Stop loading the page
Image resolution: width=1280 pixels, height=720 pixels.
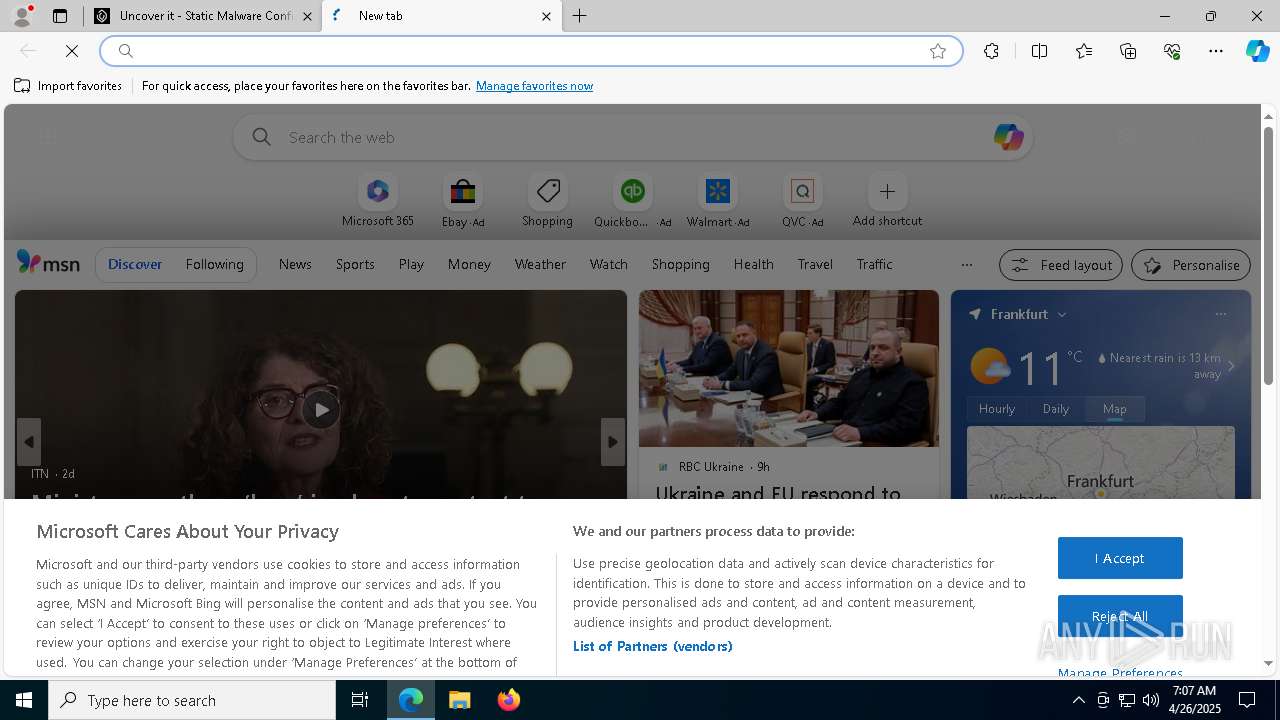72,51
